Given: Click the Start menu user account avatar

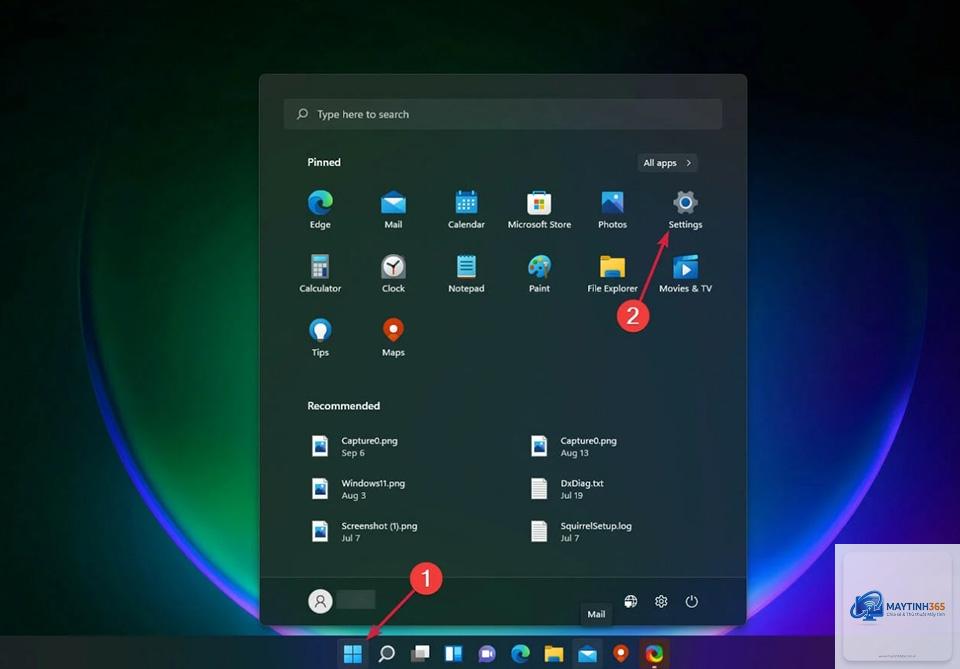Looking at the screenshot, I should (x=320, y=601).
